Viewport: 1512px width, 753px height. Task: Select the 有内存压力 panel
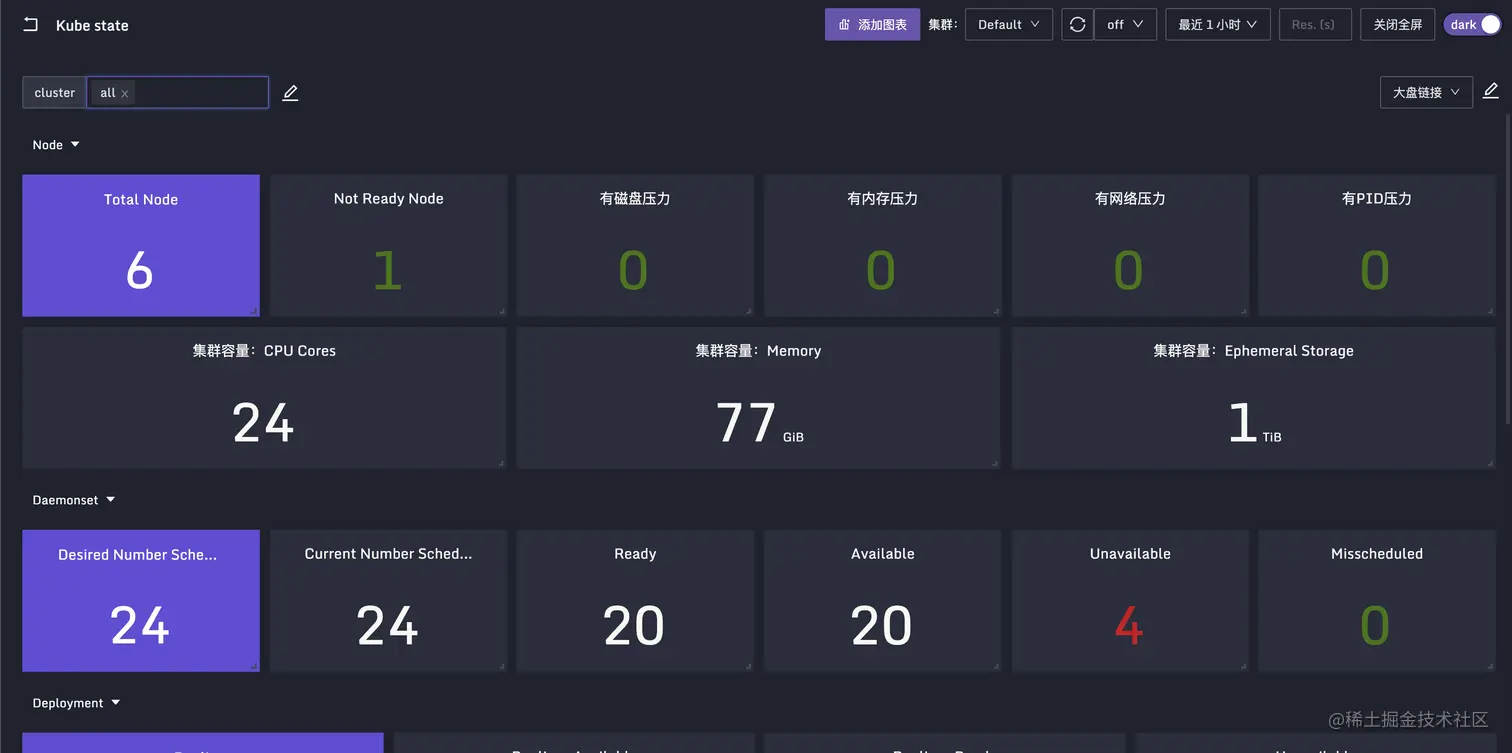(x=882, y=246)
